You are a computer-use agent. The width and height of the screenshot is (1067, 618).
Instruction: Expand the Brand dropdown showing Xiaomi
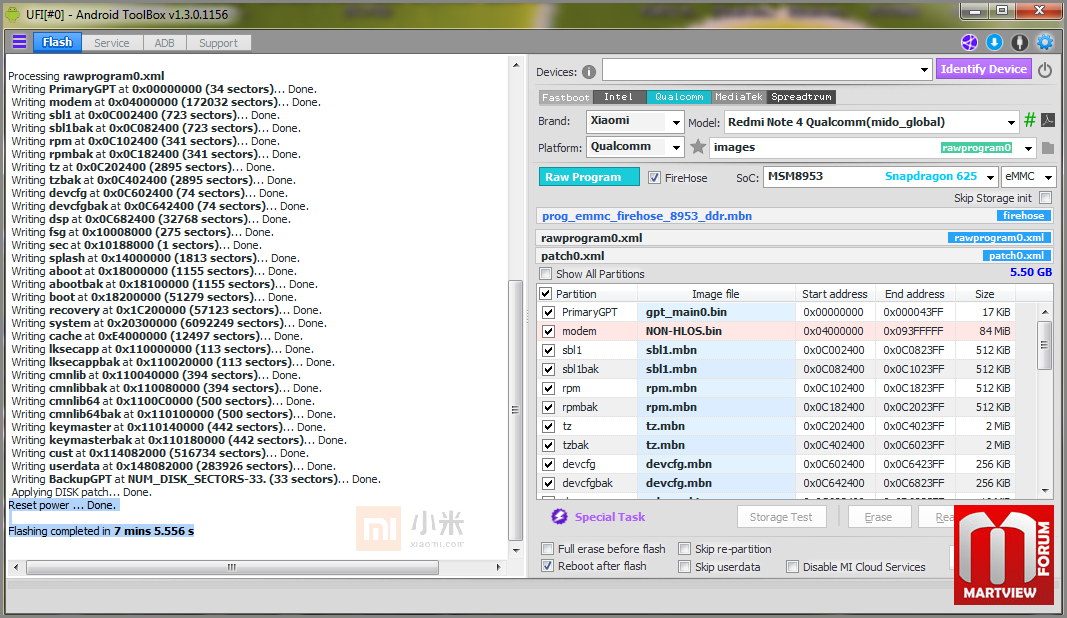coord(675,122)
